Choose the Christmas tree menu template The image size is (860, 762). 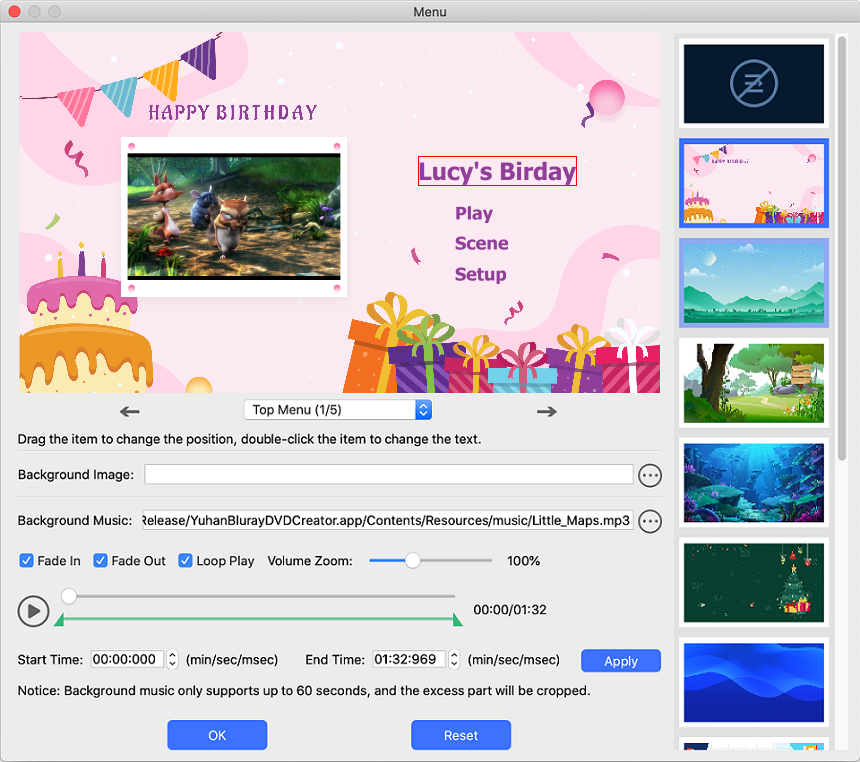coord(754,583)
